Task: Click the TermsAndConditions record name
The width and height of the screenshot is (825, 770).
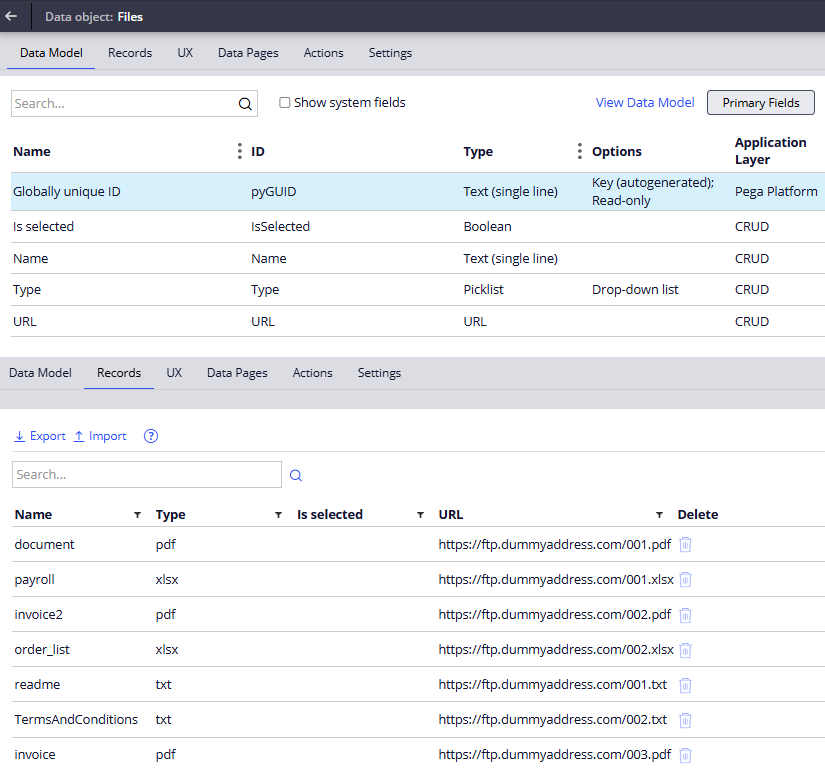Action: (76, 719)
